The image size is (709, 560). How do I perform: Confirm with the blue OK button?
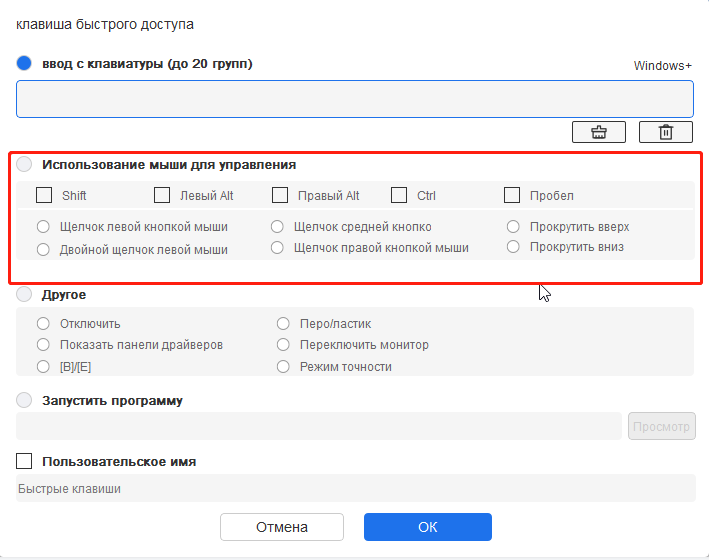coord(428,527)
